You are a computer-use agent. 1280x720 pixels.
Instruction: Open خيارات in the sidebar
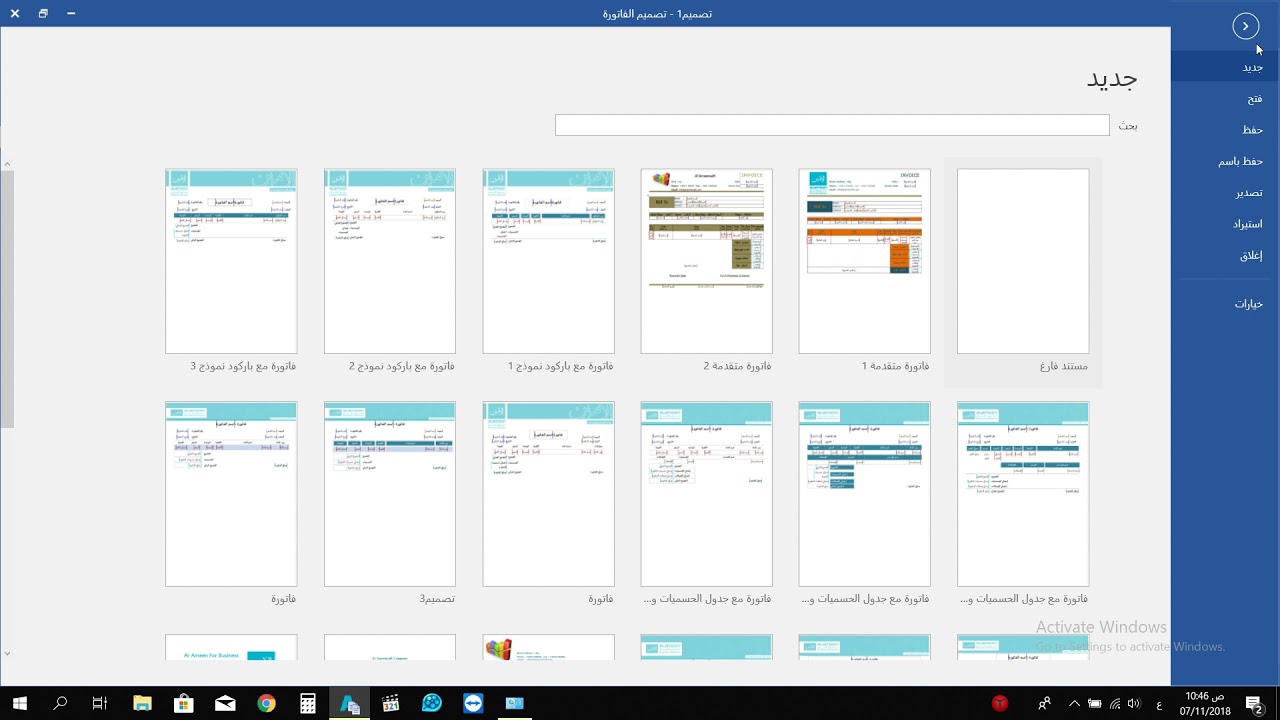pyautogui.click(x=1225, y=304)
